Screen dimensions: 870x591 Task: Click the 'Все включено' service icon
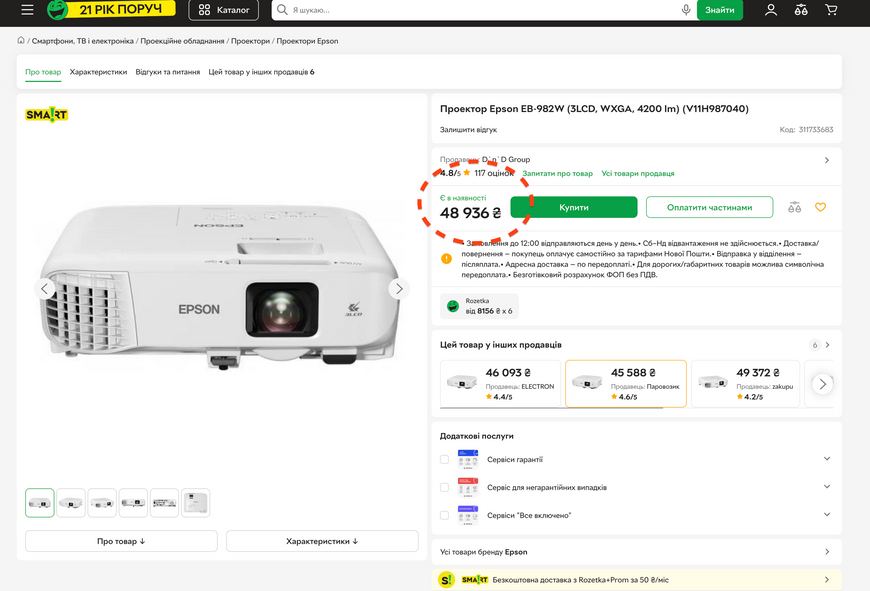coord(468,516)
